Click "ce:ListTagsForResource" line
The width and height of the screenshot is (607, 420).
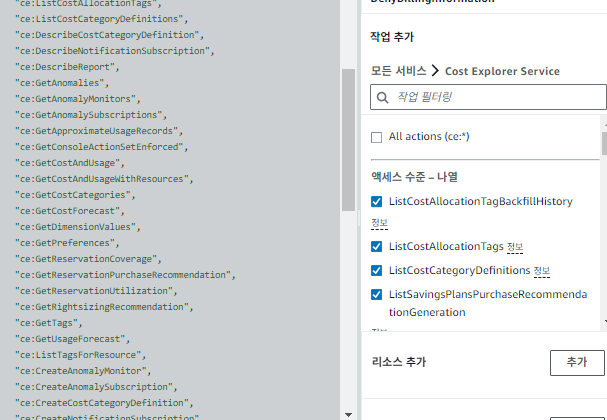coord(80,355)
